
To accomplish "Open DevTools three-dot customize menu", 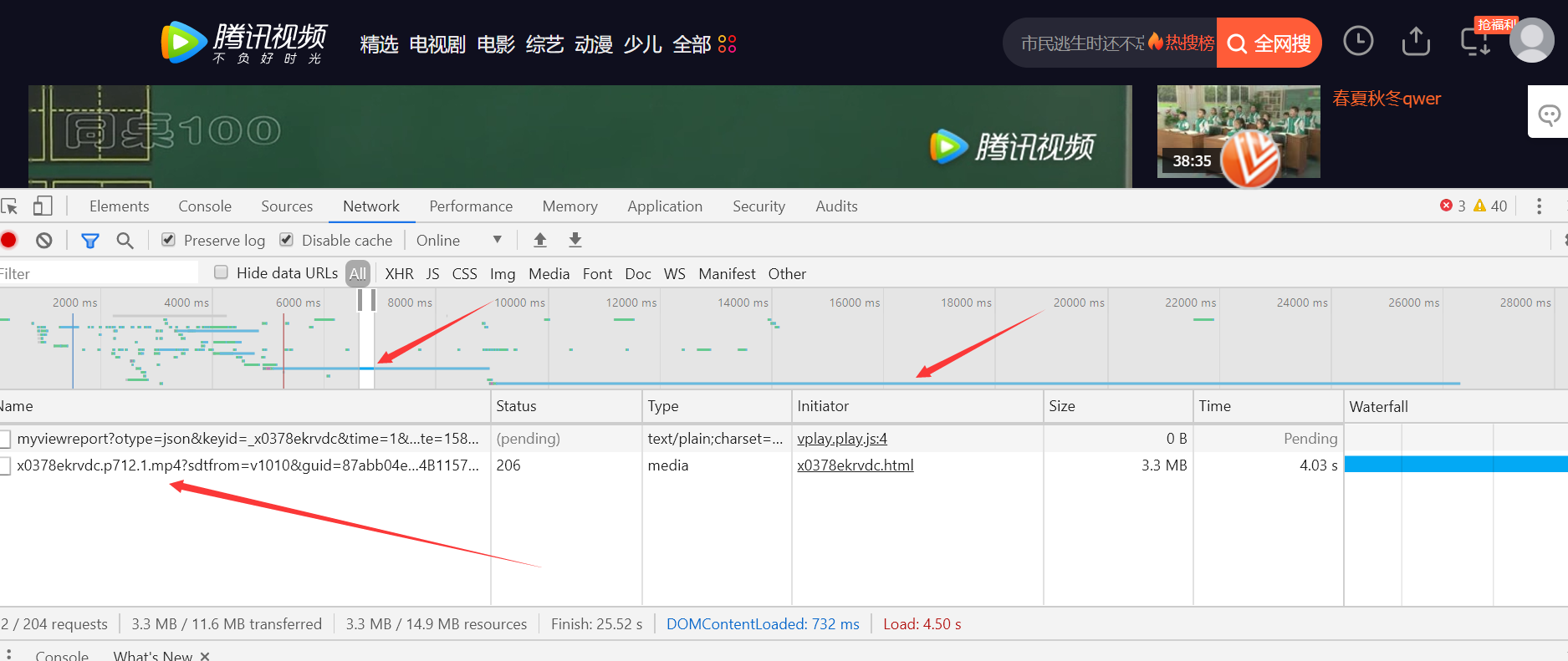I will 1539,206.
